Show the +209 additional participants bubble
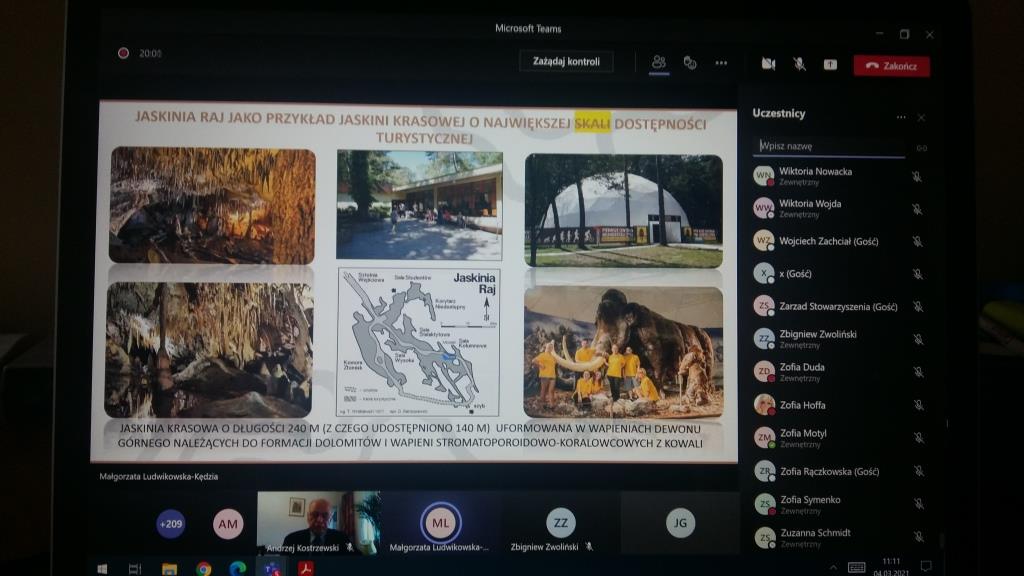 pos(171,523)
